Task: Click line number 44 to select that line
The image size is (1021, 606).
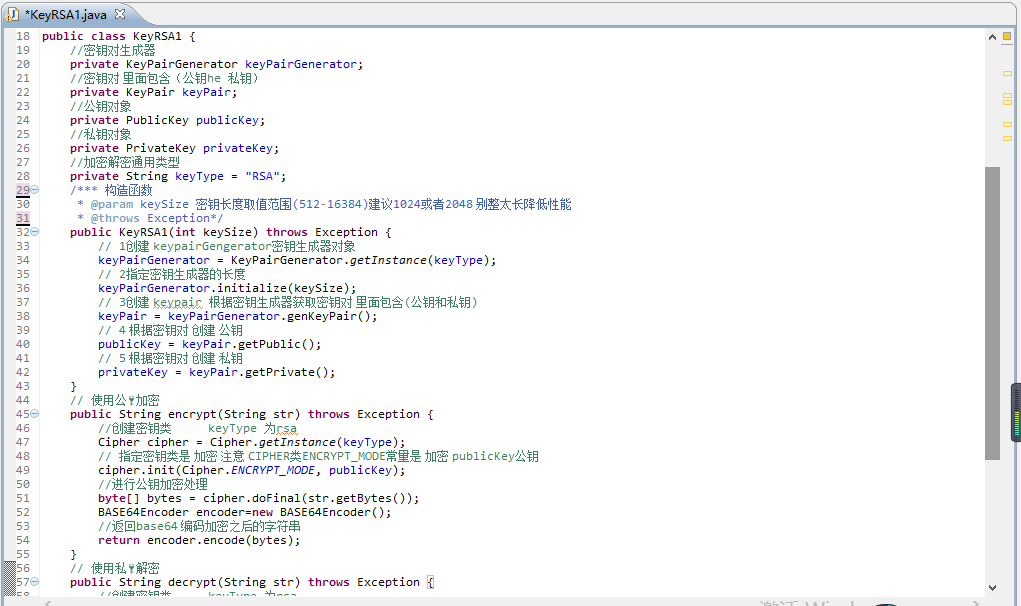Action: pos(22,399)
